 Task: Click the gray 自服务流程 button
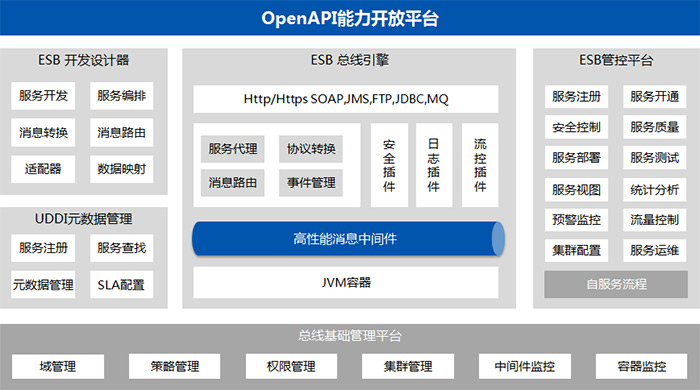(616, 284)
